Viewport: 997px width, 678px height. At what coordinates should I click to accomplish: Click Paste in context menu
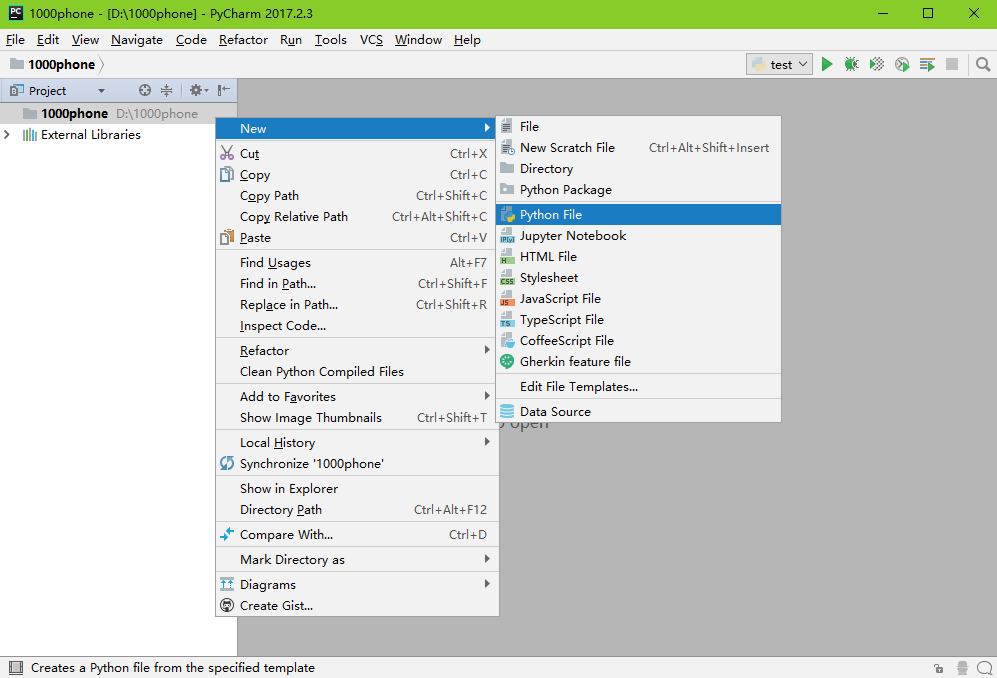coord(357,237)
